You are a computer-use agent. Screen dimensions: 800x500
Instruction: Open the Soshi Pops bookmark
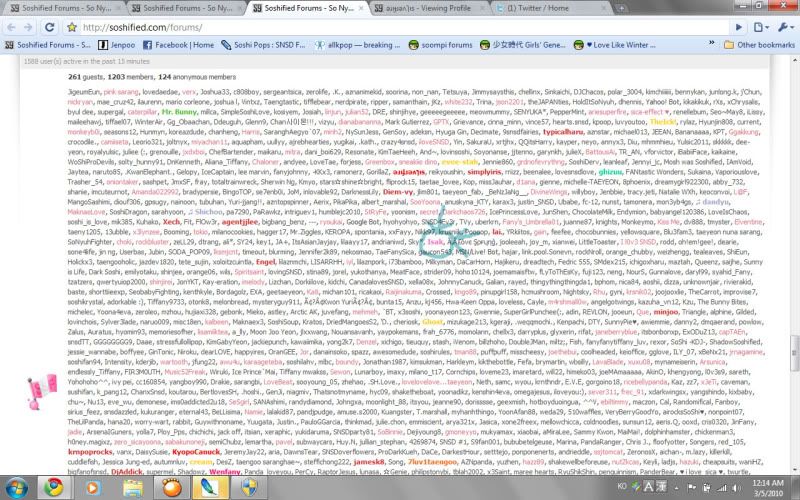click(x=263, y=45)
